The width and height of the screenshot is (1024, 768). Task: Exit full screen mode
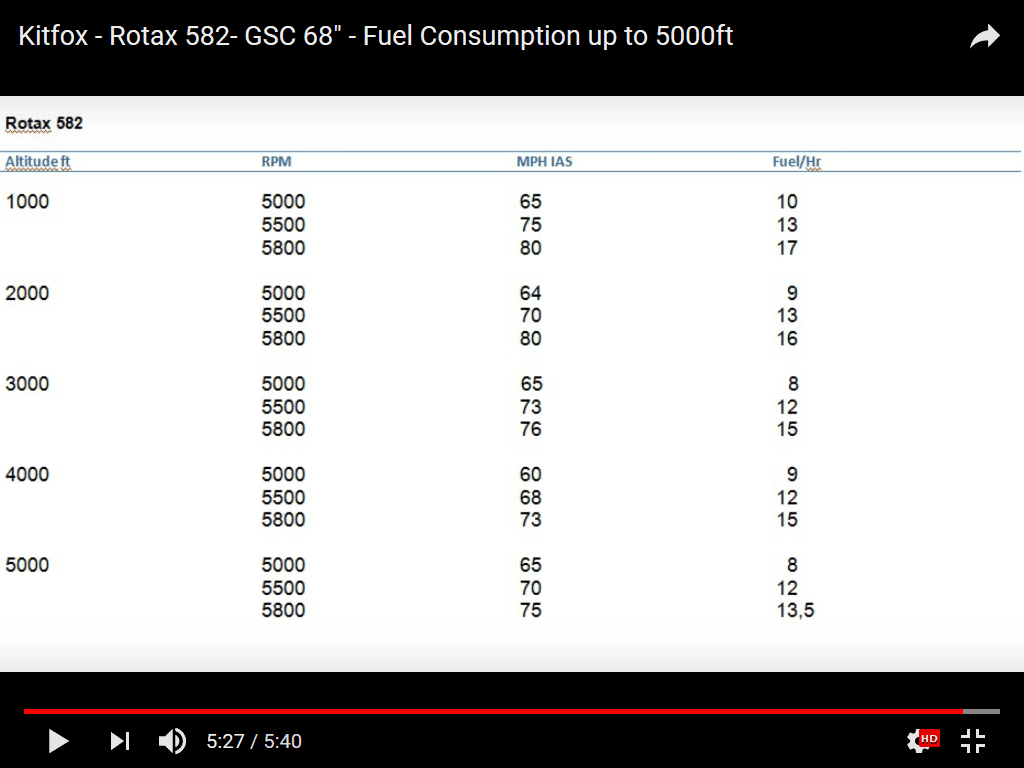tap(973, 741)
